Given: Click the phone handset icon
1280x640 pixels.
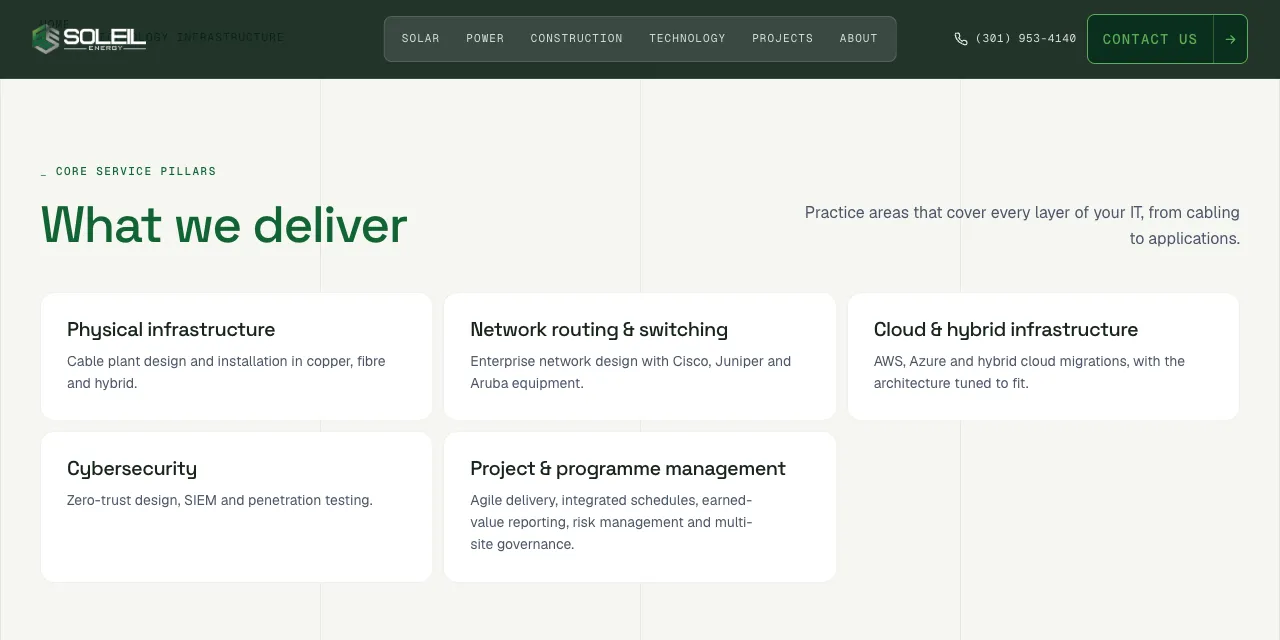Looking at the screenshot, I should point(961,39).
